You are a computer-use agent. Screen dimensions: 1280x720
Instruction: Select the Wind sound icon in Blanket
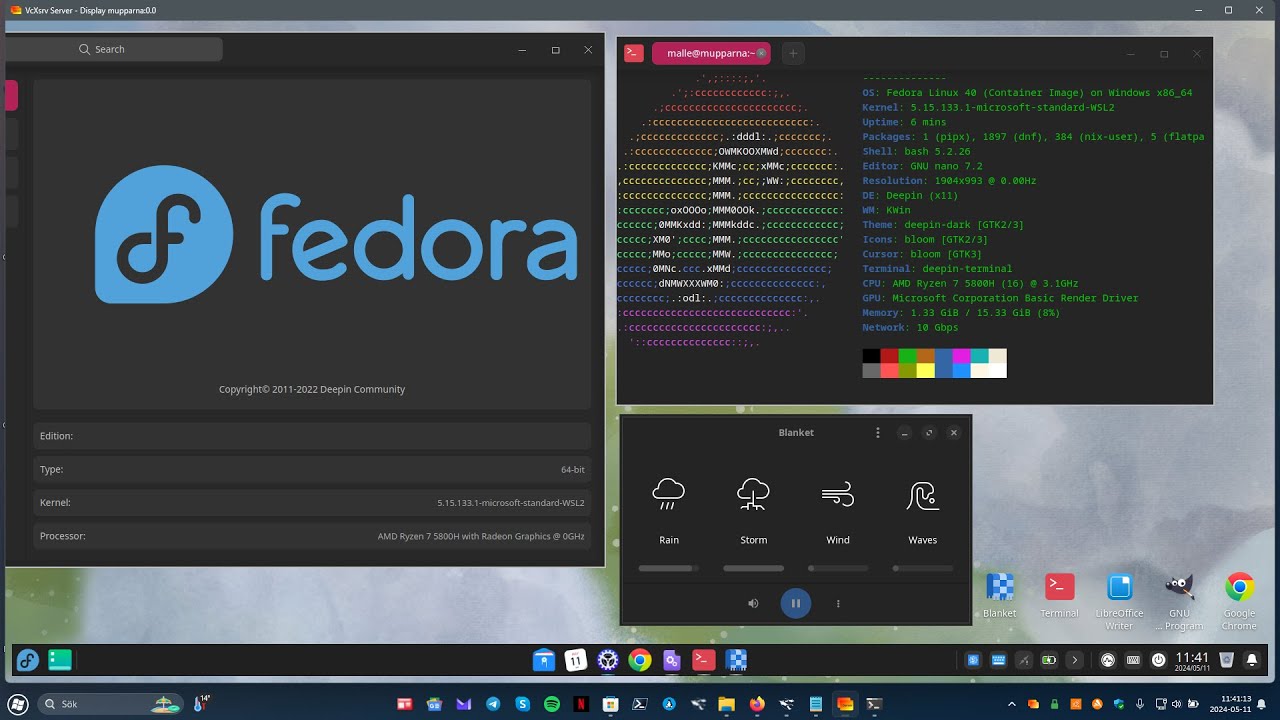[x=838, y=495]
